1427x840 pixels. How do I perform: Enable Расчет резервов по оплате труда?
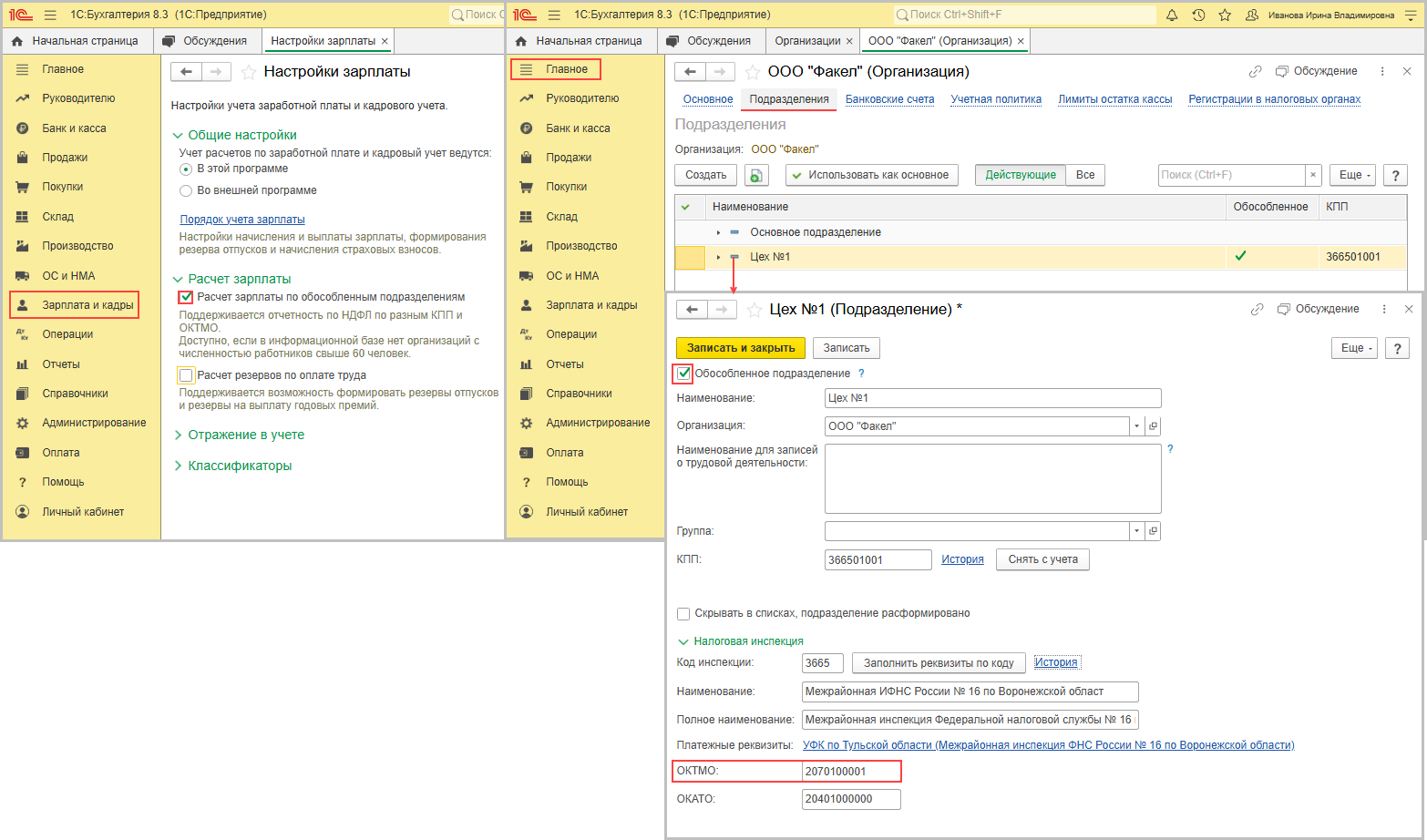click(x=186, y=375)
